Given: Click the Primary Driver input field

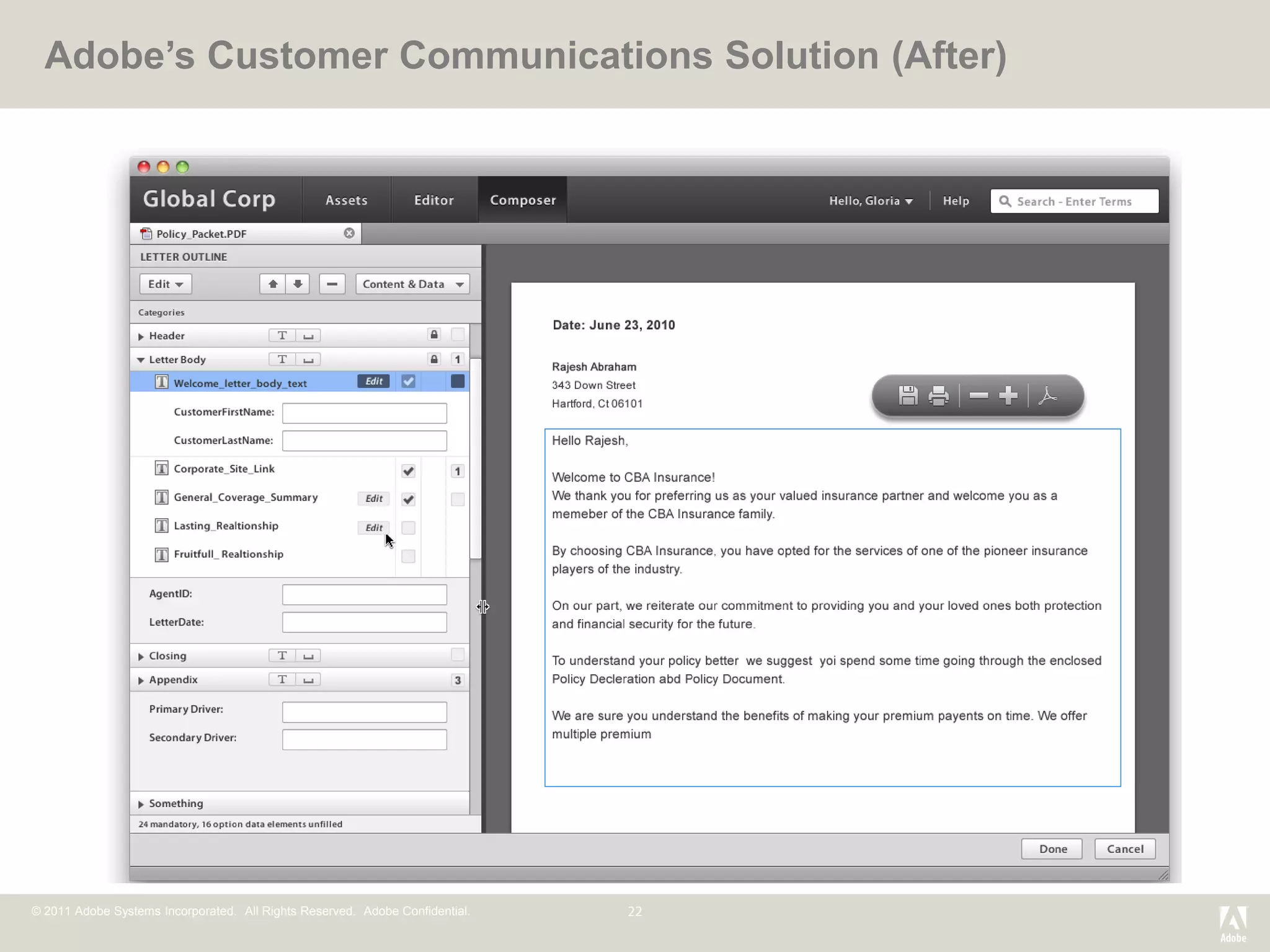Looking at the screenshot, I should pos(365,712).
